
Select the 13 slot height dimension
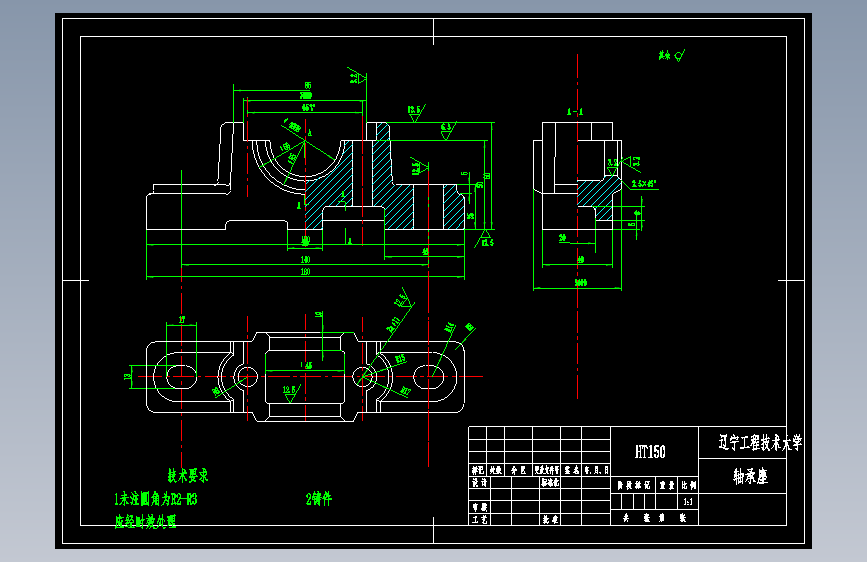[128, 377]
